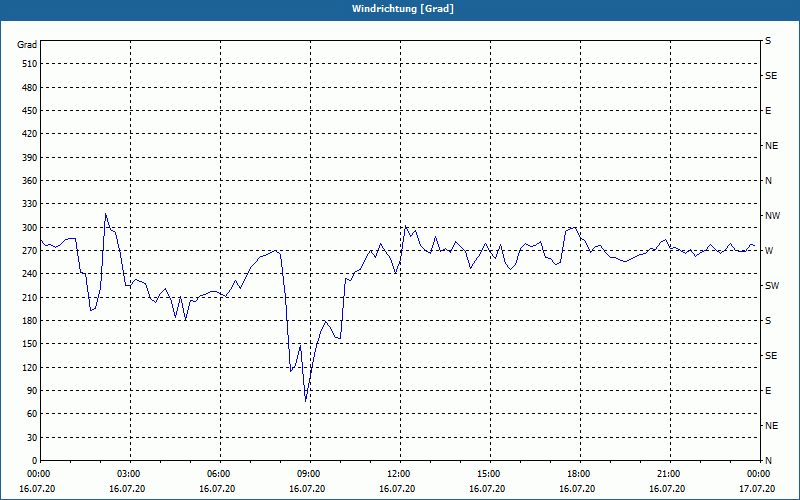Click the 480 value on the left axis

[30, 88]
